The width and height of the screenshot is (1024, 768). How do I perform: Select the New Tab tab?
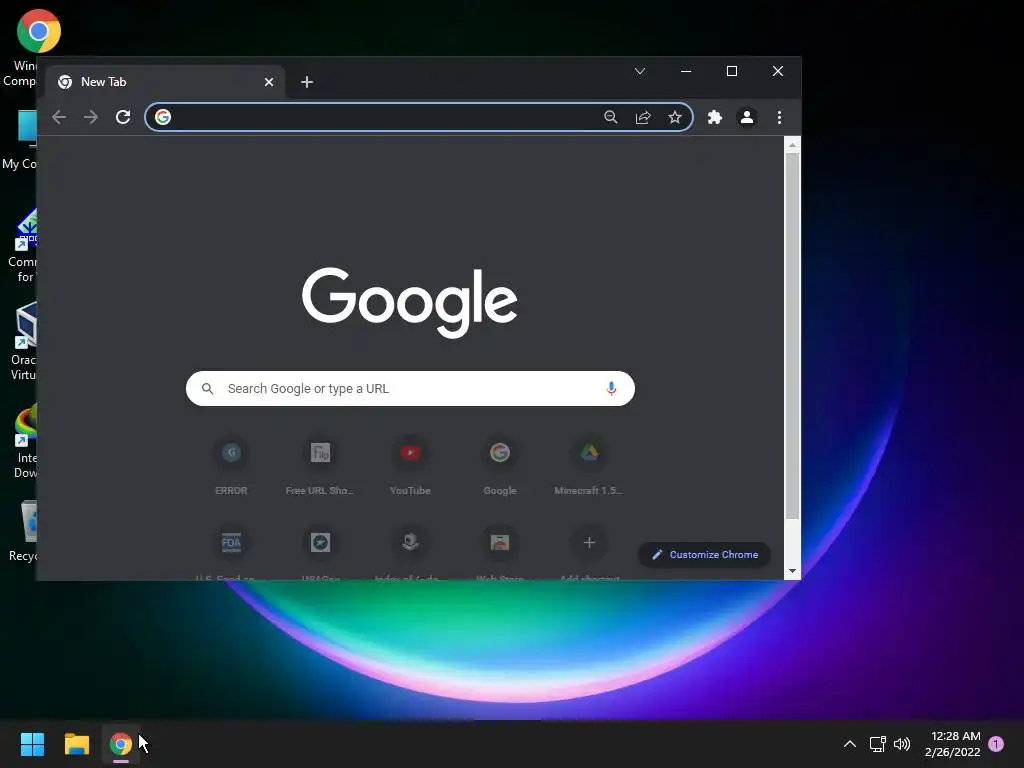pos(167,82)
